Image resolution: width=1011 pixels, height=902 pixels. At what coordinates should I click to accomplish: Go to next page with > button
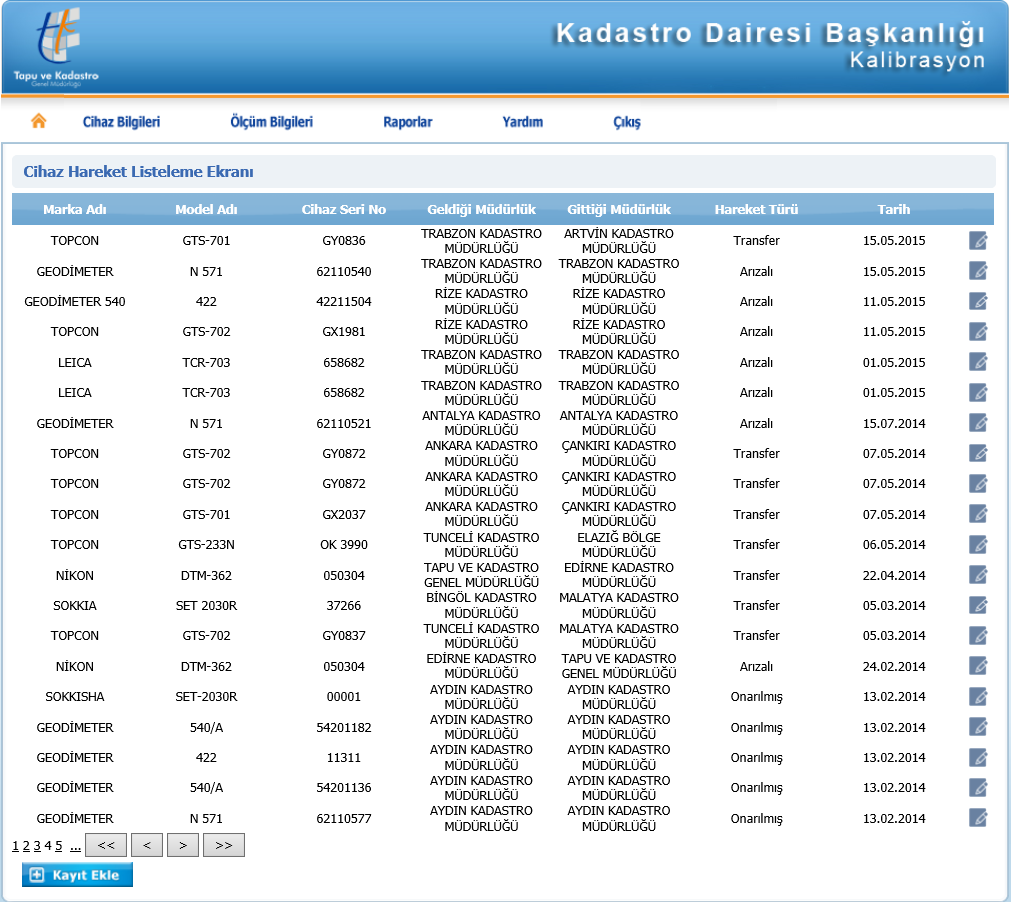tap(182, 846)
